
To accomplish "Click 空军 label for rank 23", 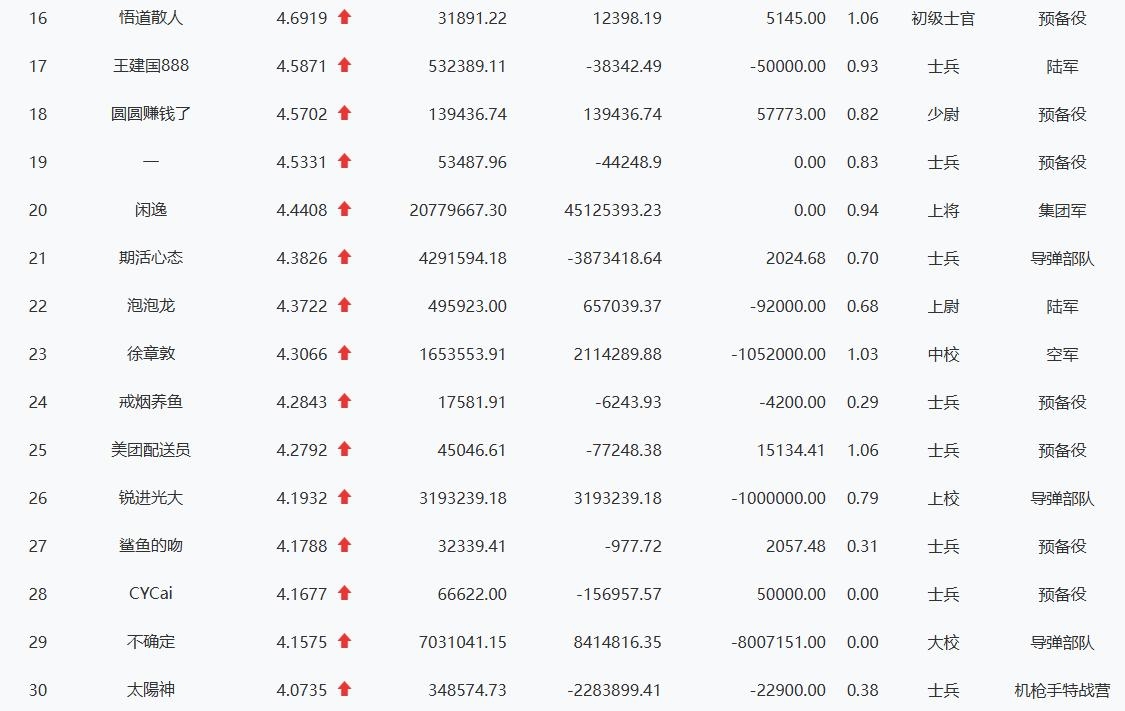I will pyautogui.click(x=1062, y=354).
